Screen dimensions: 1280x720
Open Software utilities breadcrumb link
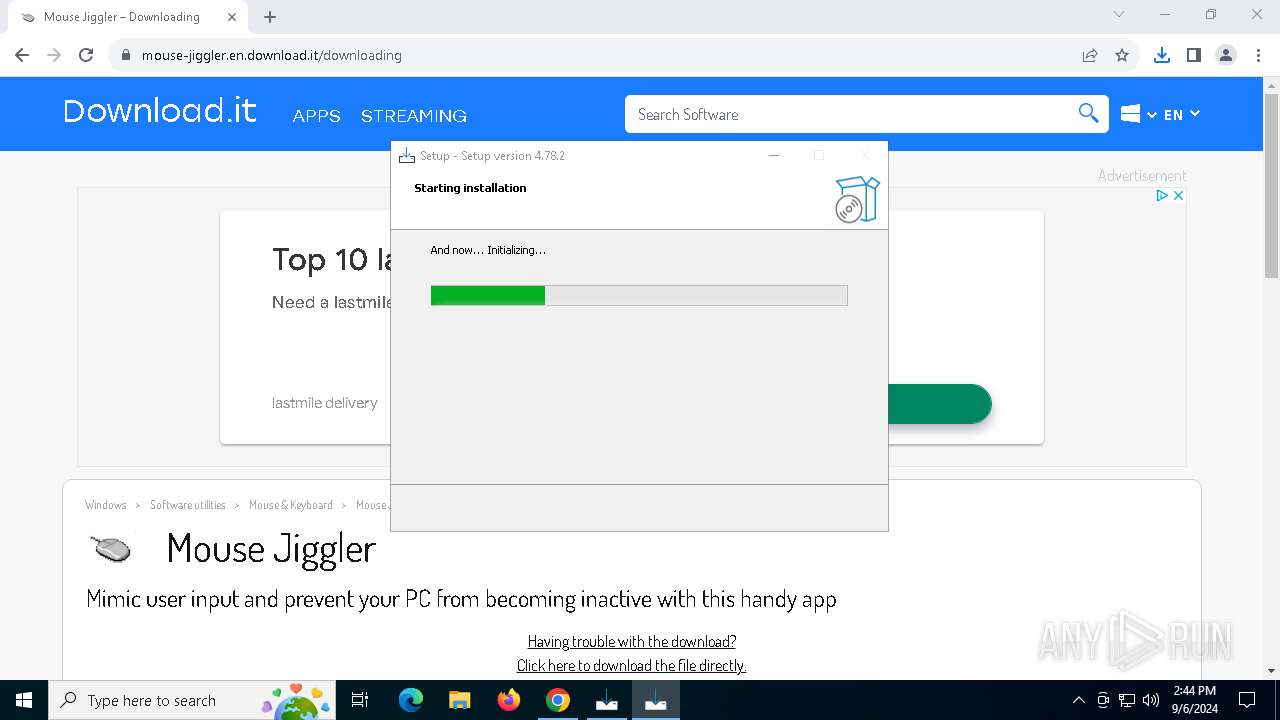(188, 505)
